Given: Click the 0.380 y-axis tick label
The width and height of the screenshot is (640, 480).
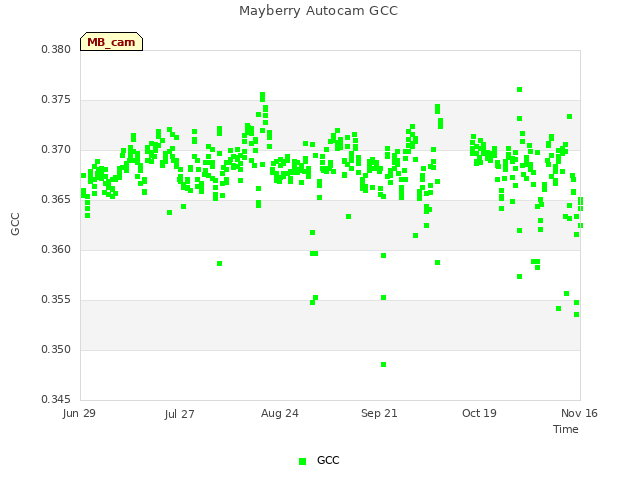Looking at the screenshot, I should [x=56, y=49].
